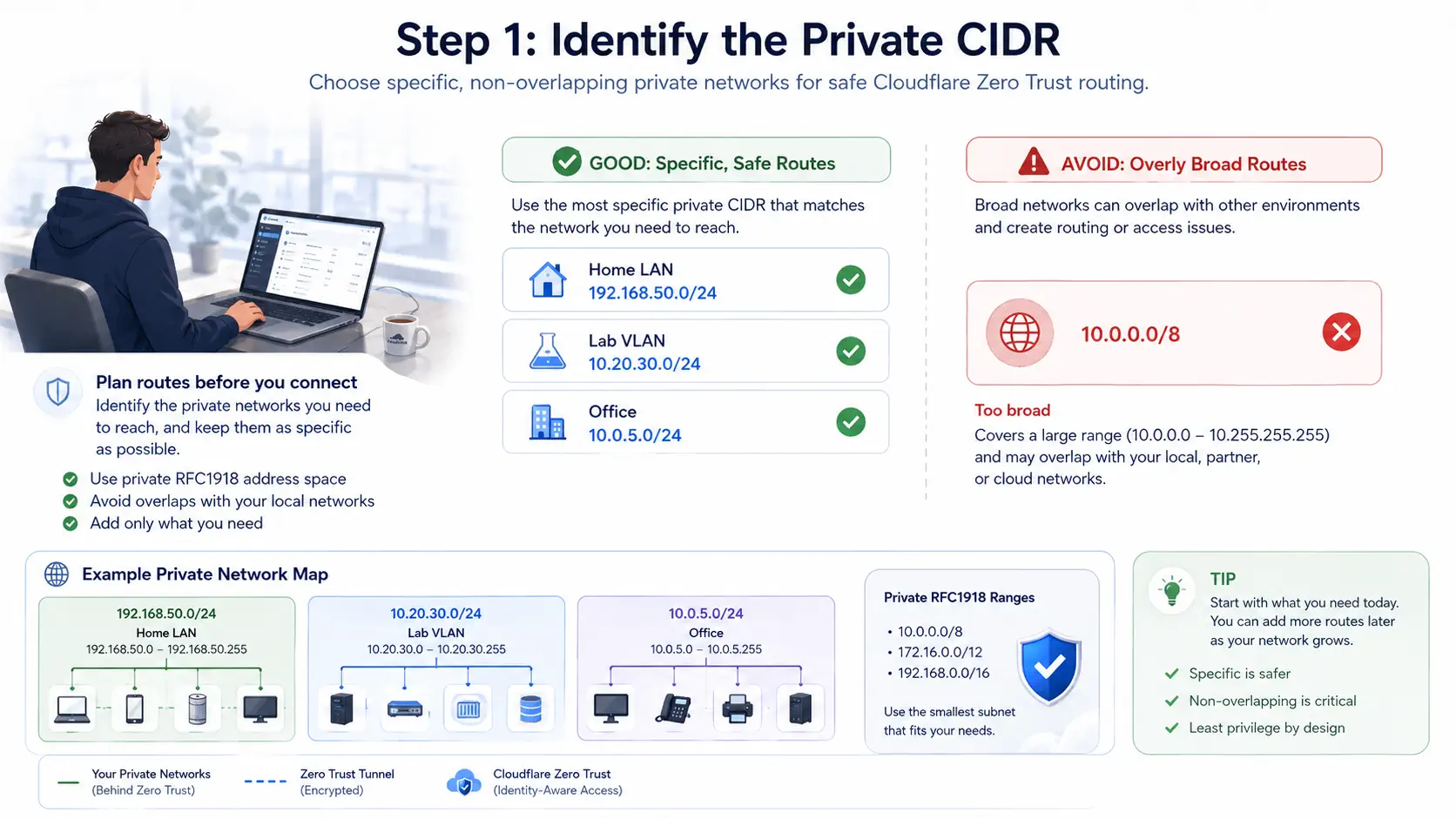Image resolution: width=1456 pixels, height=819 pixels.
Task: Select the printer in the Office map
Action: pos(737,708)
